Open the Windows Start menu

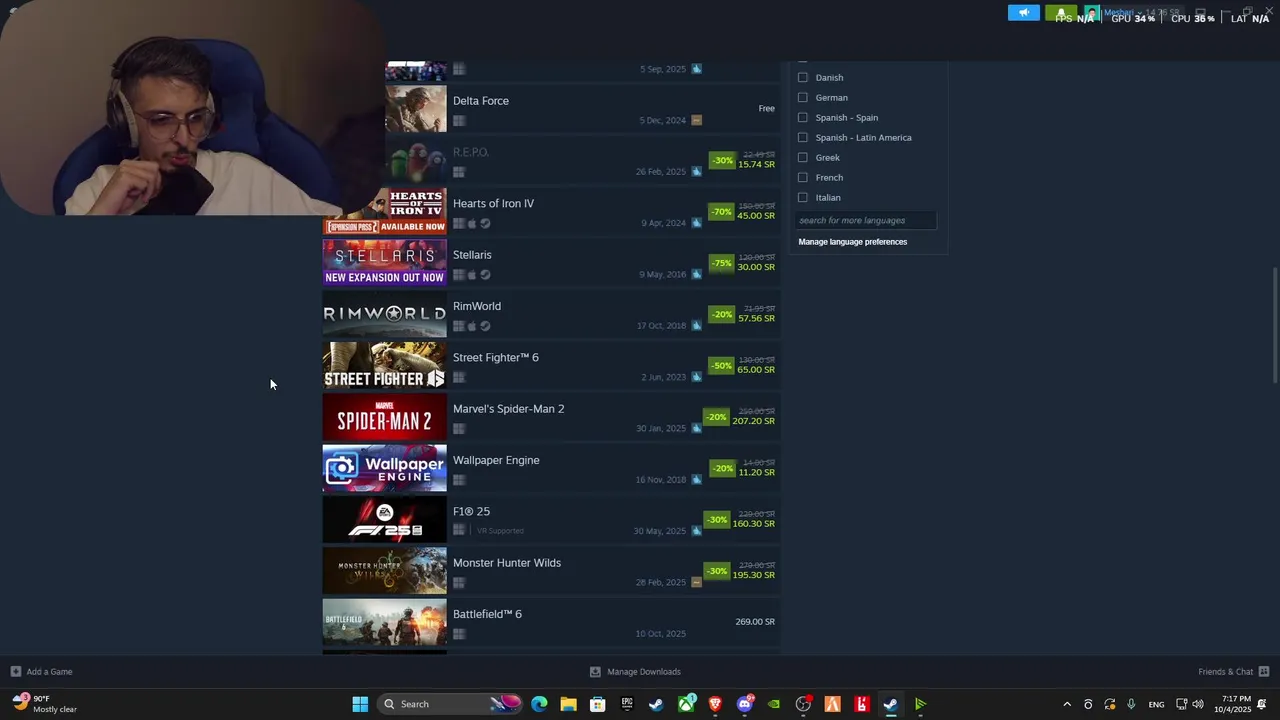[x=360, y=704]
